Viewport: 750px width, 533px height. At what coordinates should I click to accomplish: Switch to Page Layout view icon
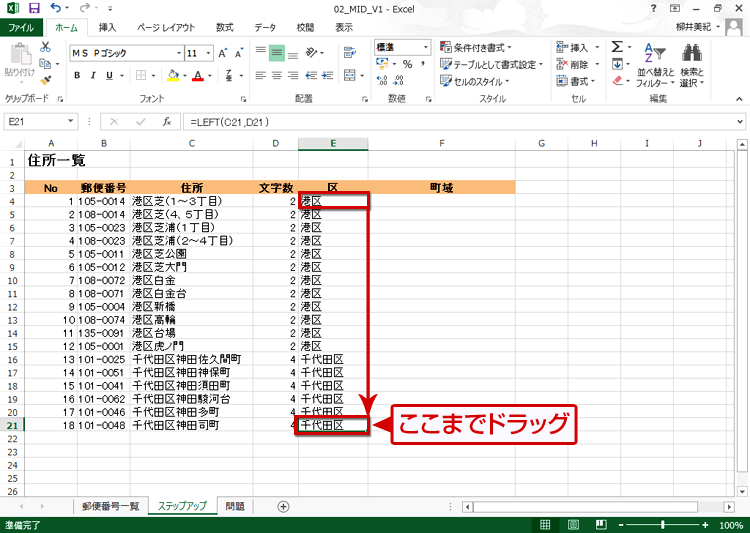coord(573,525)
